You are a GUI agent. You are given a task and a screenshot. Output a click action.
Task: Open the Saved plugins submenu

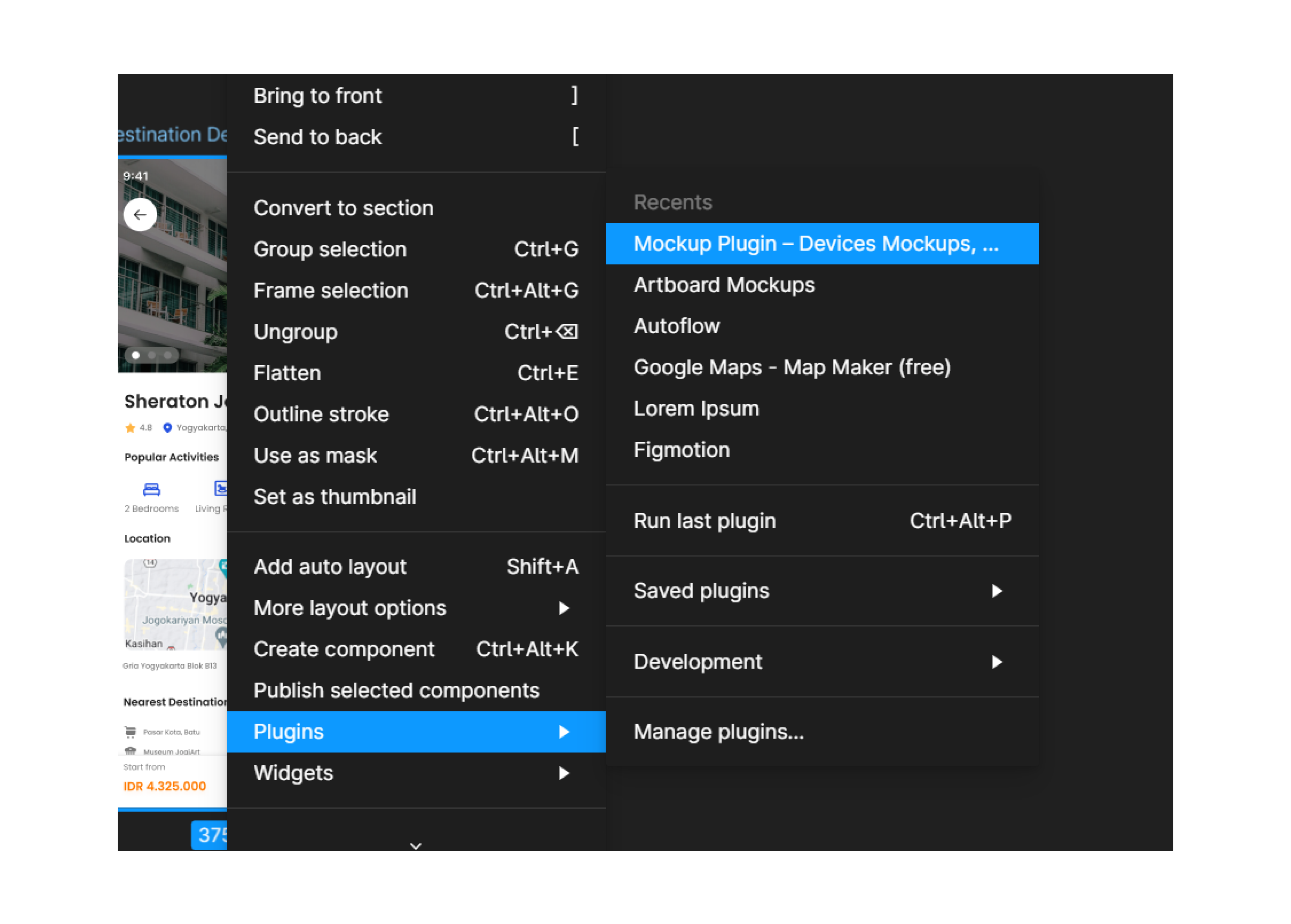coord(822,590)
